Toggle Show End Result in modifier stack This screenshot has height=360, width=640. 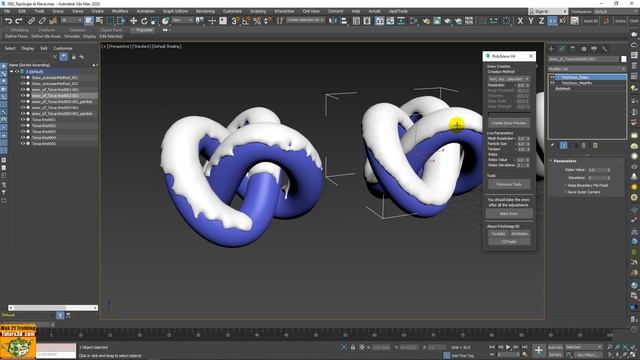point(564,145)
